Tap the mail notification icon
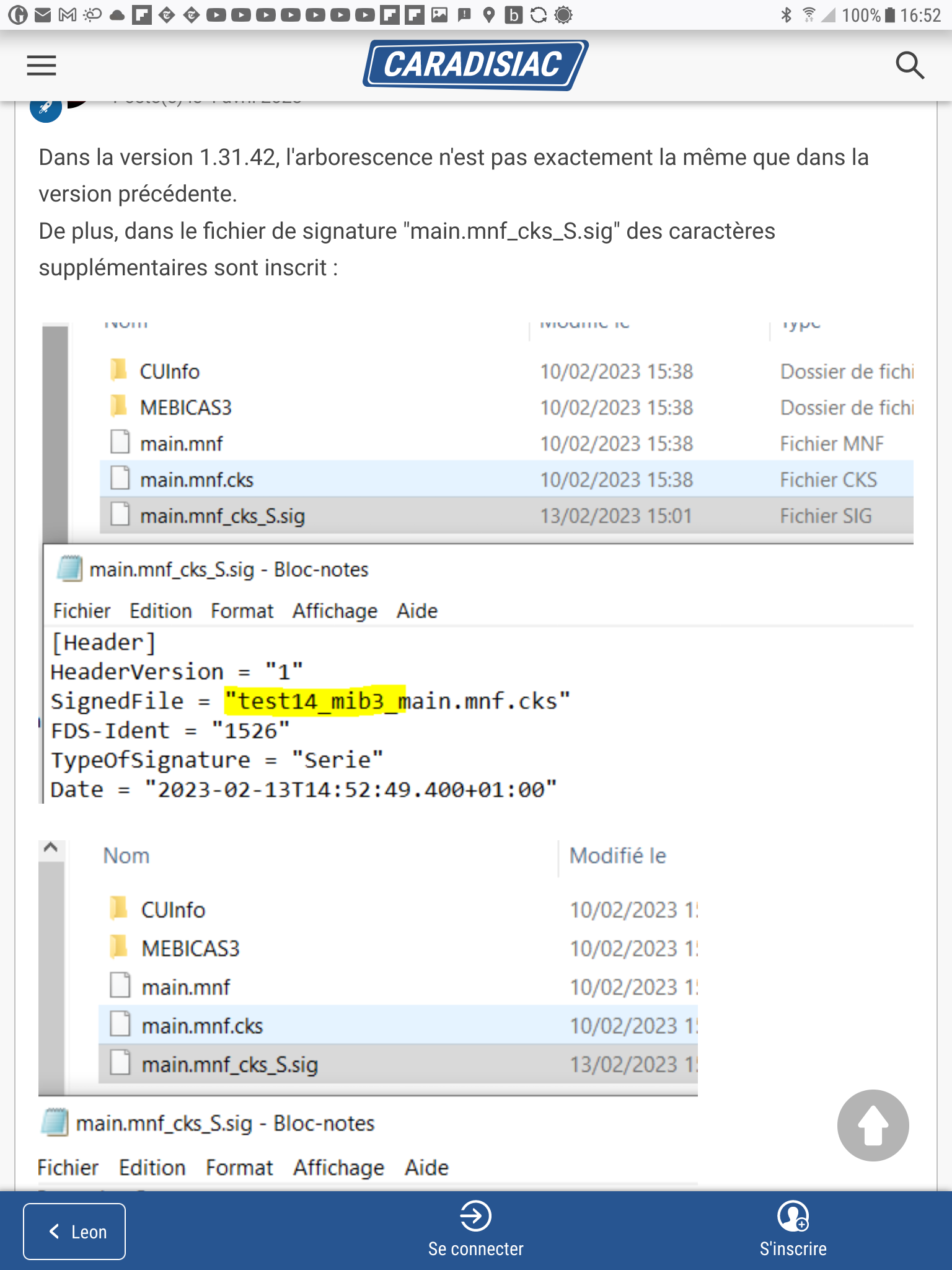 (43, 15)
